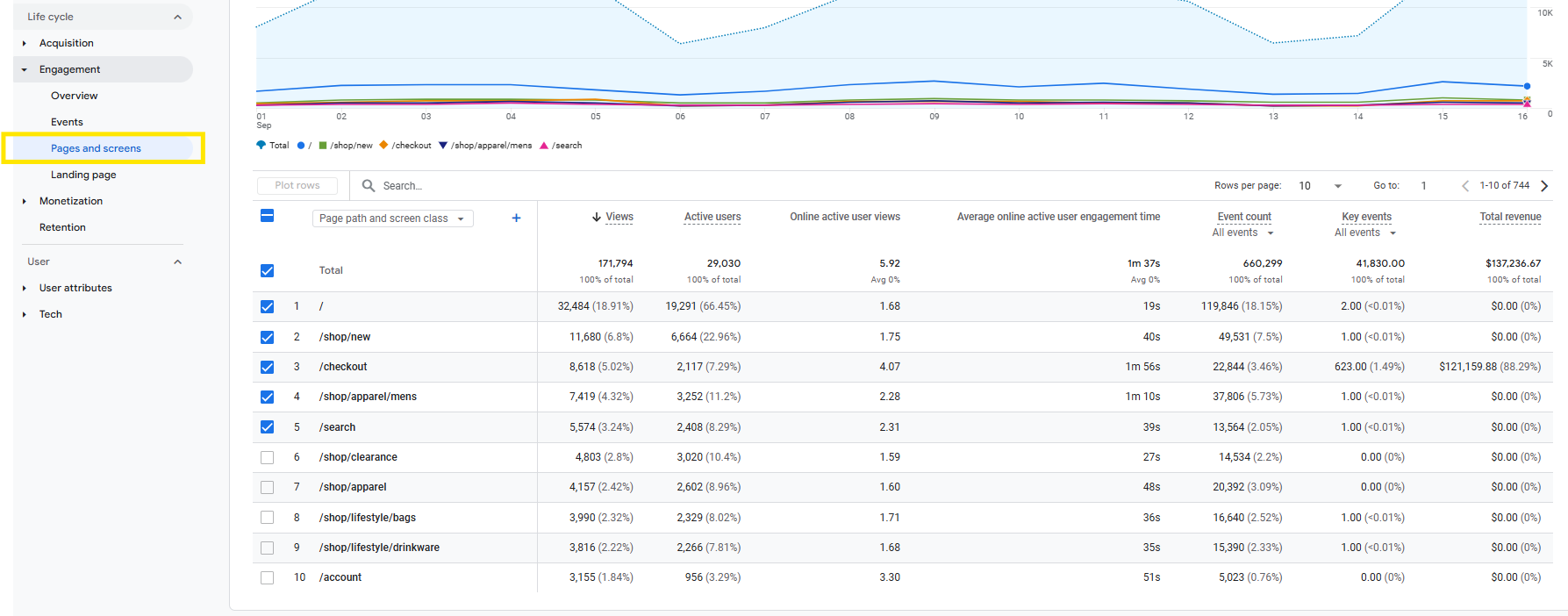Open Page path and screen class dropdown

pos(392,218)
